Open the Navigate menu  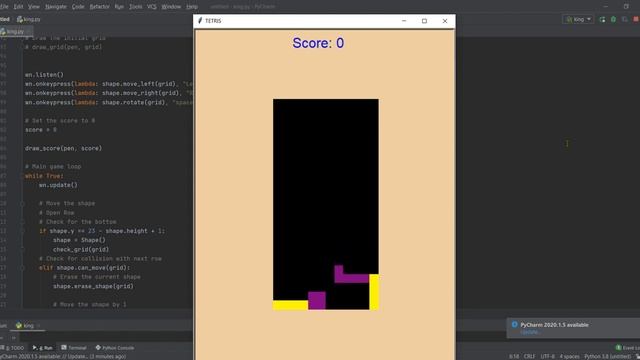click(56, 7)
